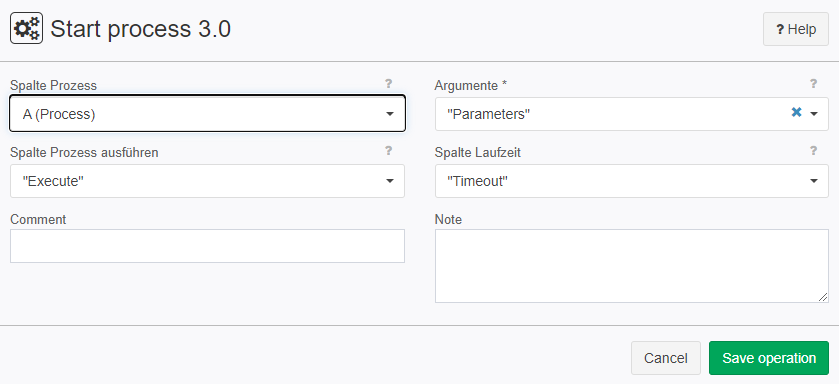Open the "Timeout" dropdown arrow
The width and height of the screenshot is (839, 384).
pyautogui.click(x=814, y=181)
